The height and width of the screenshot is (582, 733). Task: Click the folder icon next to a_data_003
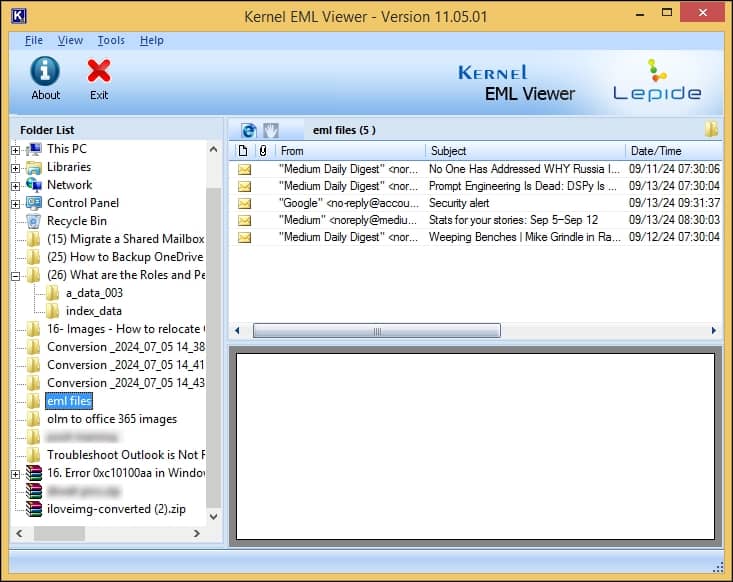[x=53, y=293]
